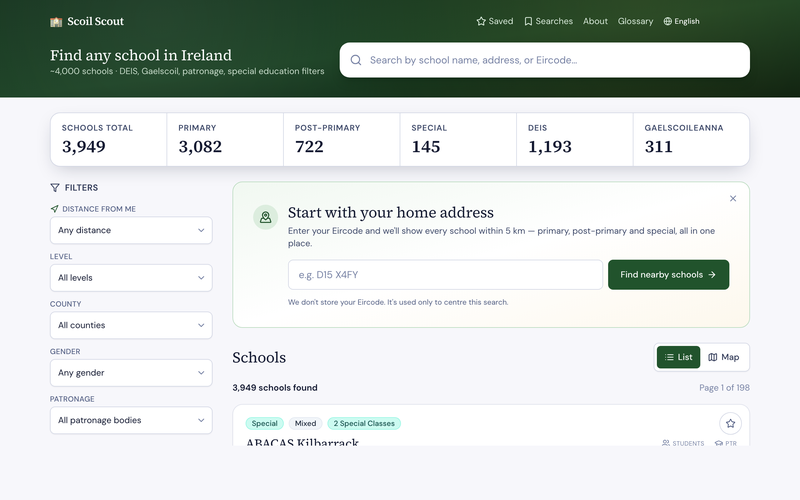Click the Any distance chevron arrow
This screenshot has width=800, height=500.
tap(201, 230)
